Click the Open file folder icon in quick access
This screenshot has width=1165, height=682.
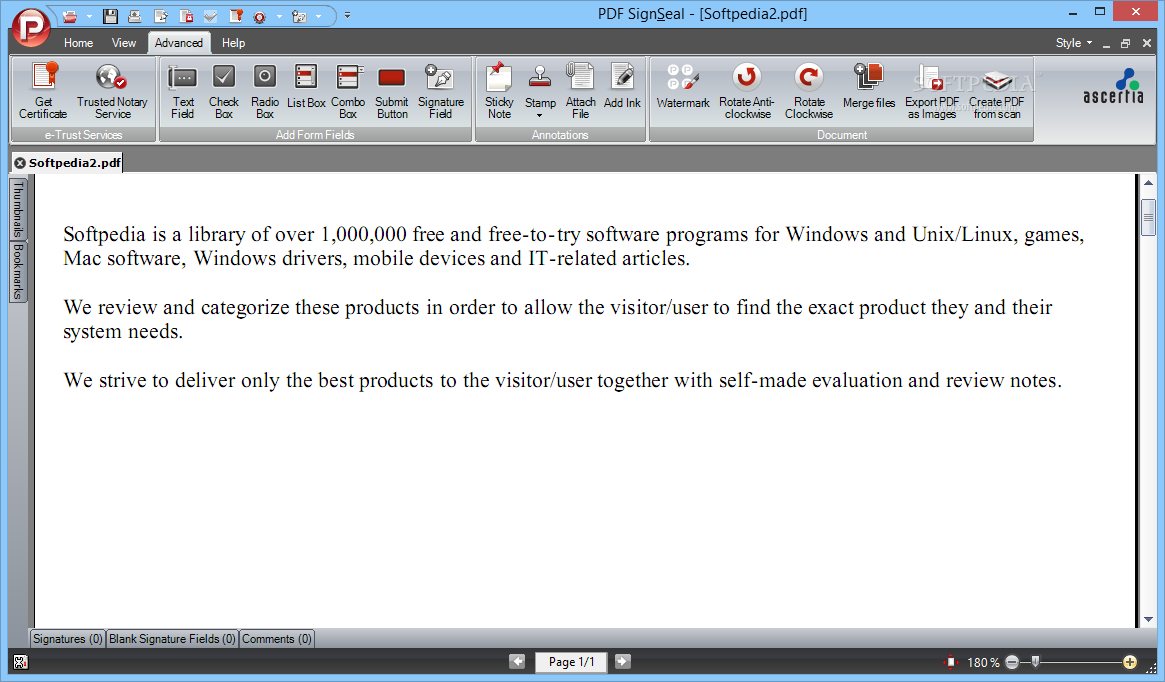(69, 16)
